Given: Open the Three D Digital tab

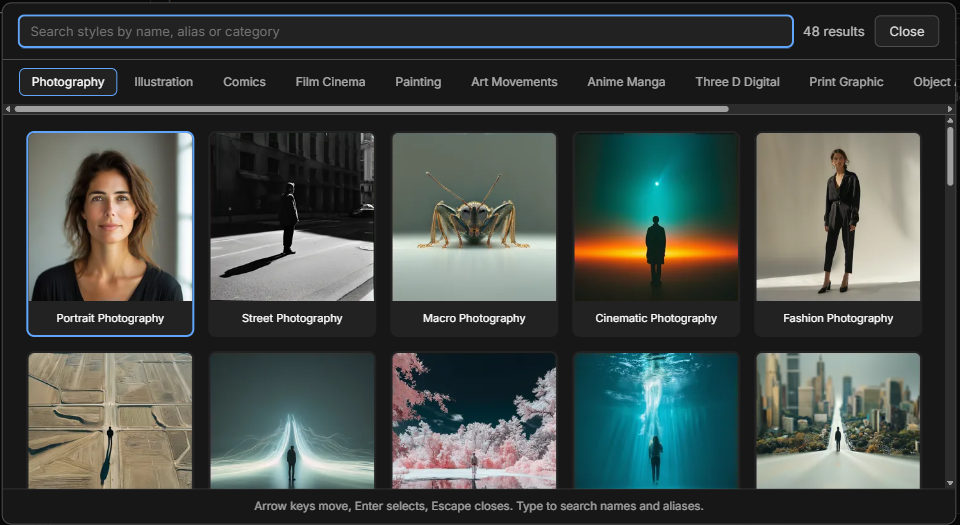Looking at the screenshot, I should 737,82.
